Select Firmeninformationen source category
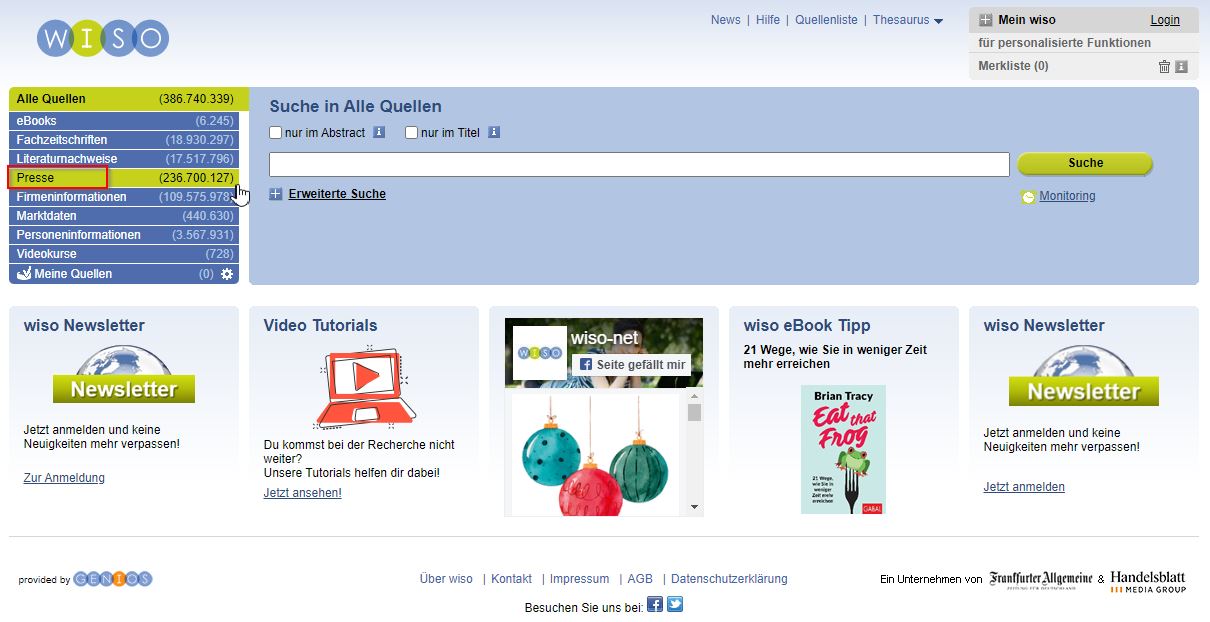Screen dimensions: 1210x622 pos(124,197)
